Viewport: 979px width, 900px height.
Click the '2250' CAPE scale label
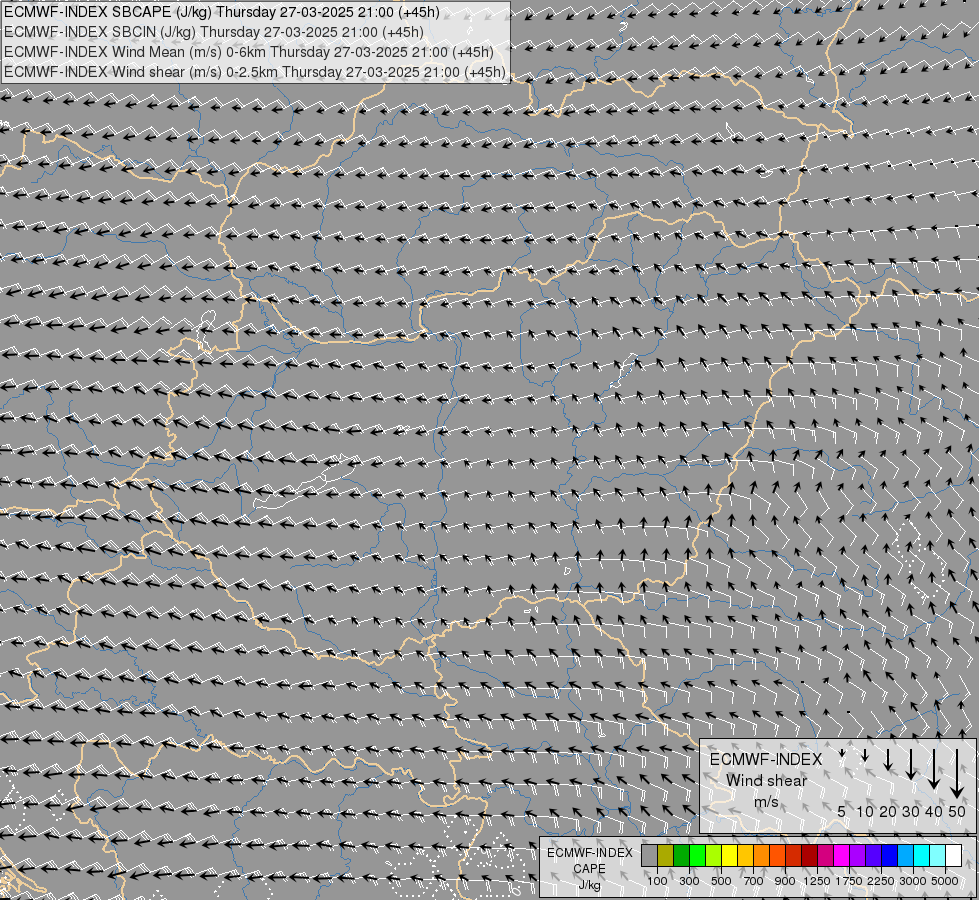pyautogui.click(x=881, y=881)
